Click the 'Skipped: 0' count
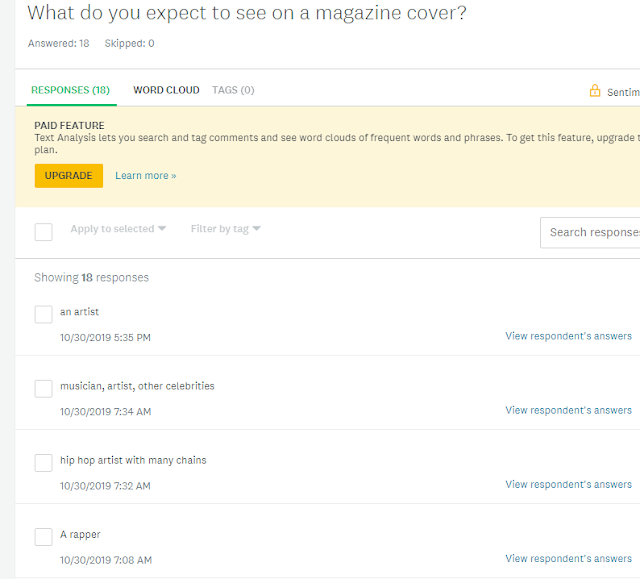 click(129, 43)
